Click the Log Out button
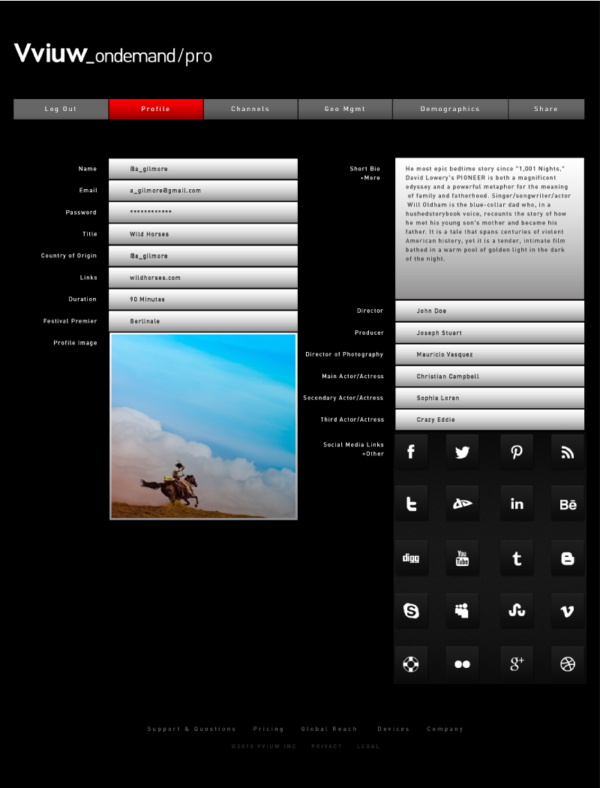The image size is (600, 788). [60, 109]
